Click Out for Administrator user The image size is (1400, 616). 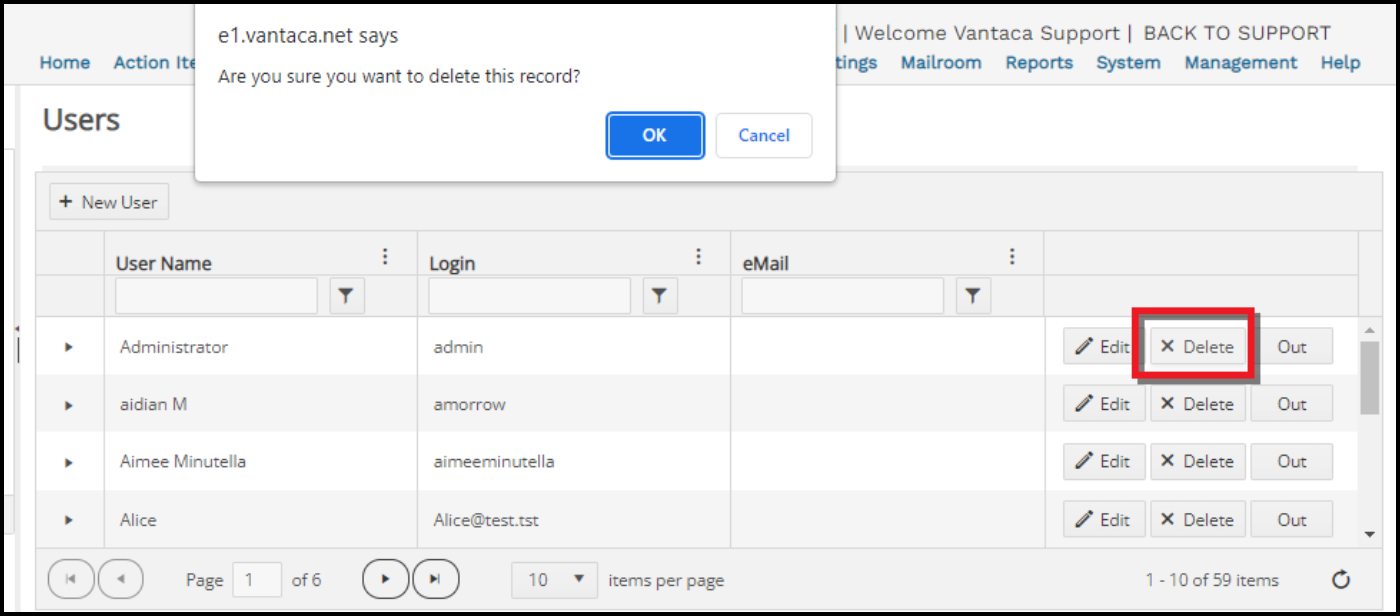[x=1292, y=347]
